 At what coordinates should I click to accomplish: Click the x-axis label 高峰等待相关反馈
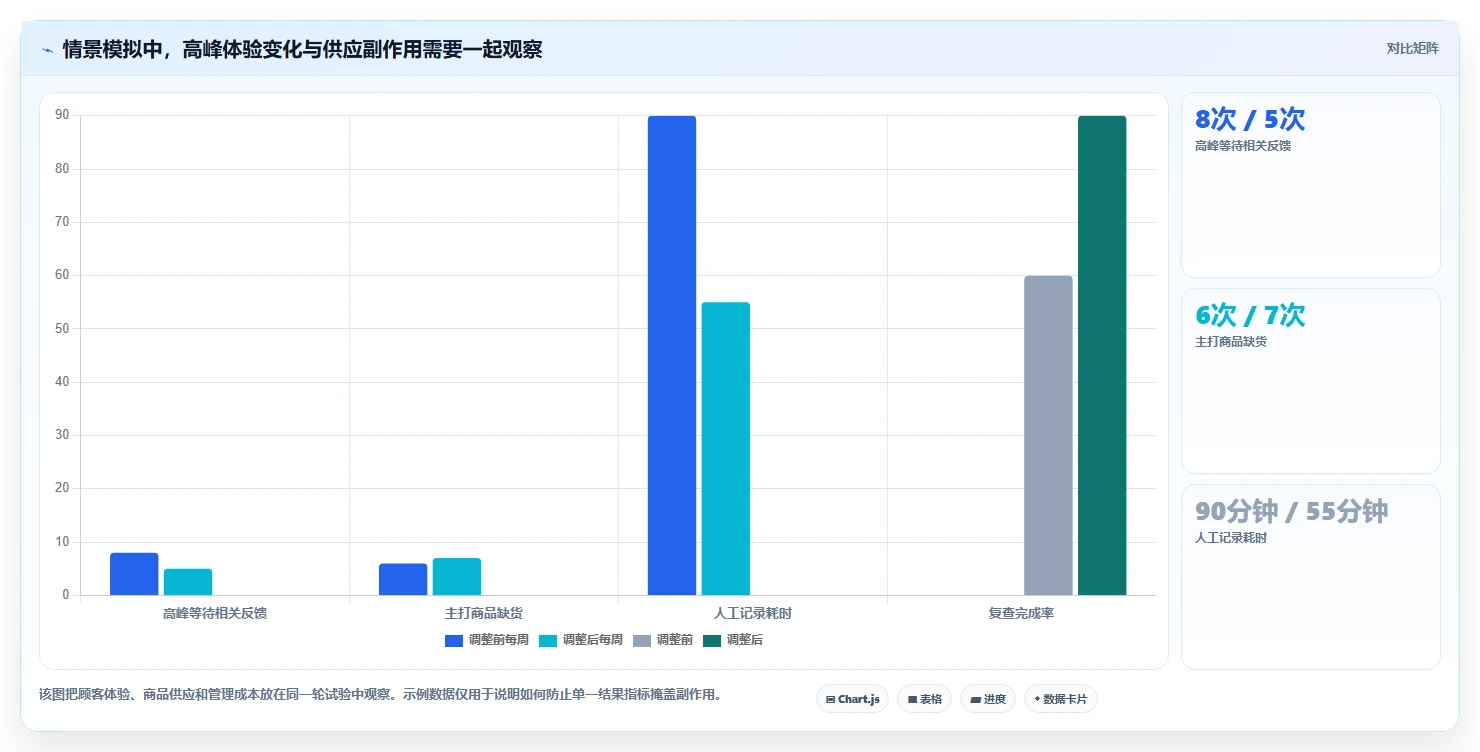pos(215,613)
